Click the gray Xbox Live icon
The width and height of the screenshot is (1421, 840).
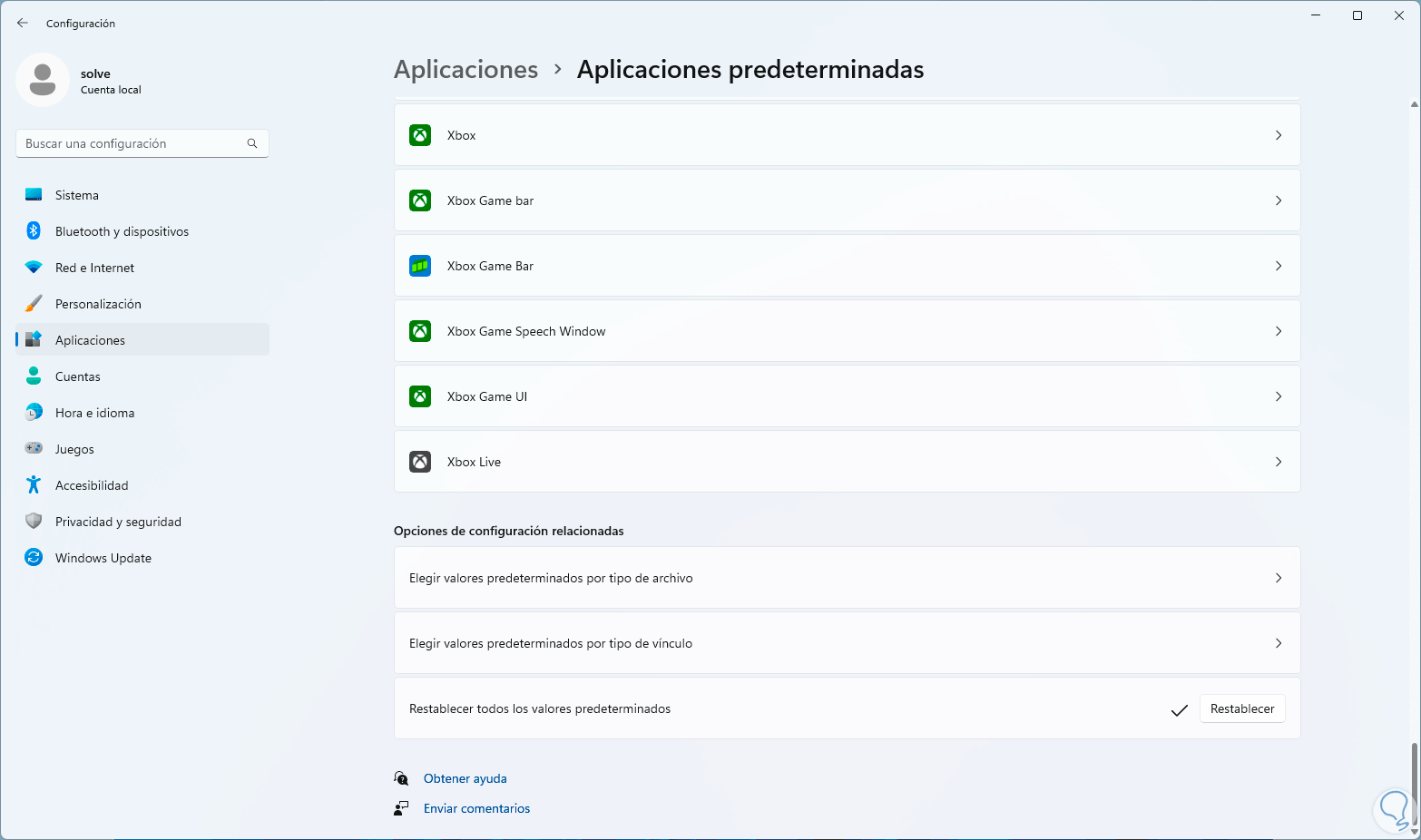click(420, 462)
